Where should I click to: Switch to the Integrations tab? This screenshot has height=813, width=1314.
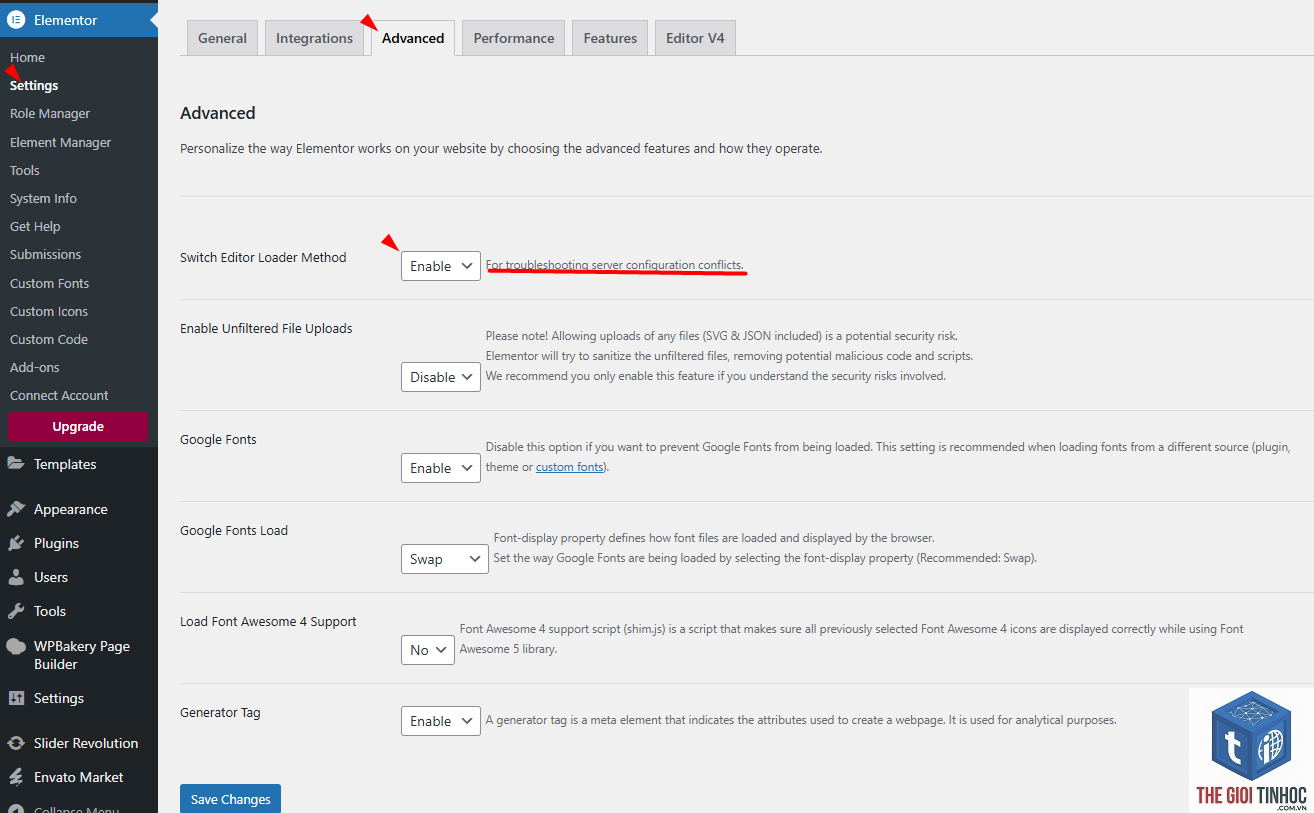pyautogui.click(x=314, y=38)
